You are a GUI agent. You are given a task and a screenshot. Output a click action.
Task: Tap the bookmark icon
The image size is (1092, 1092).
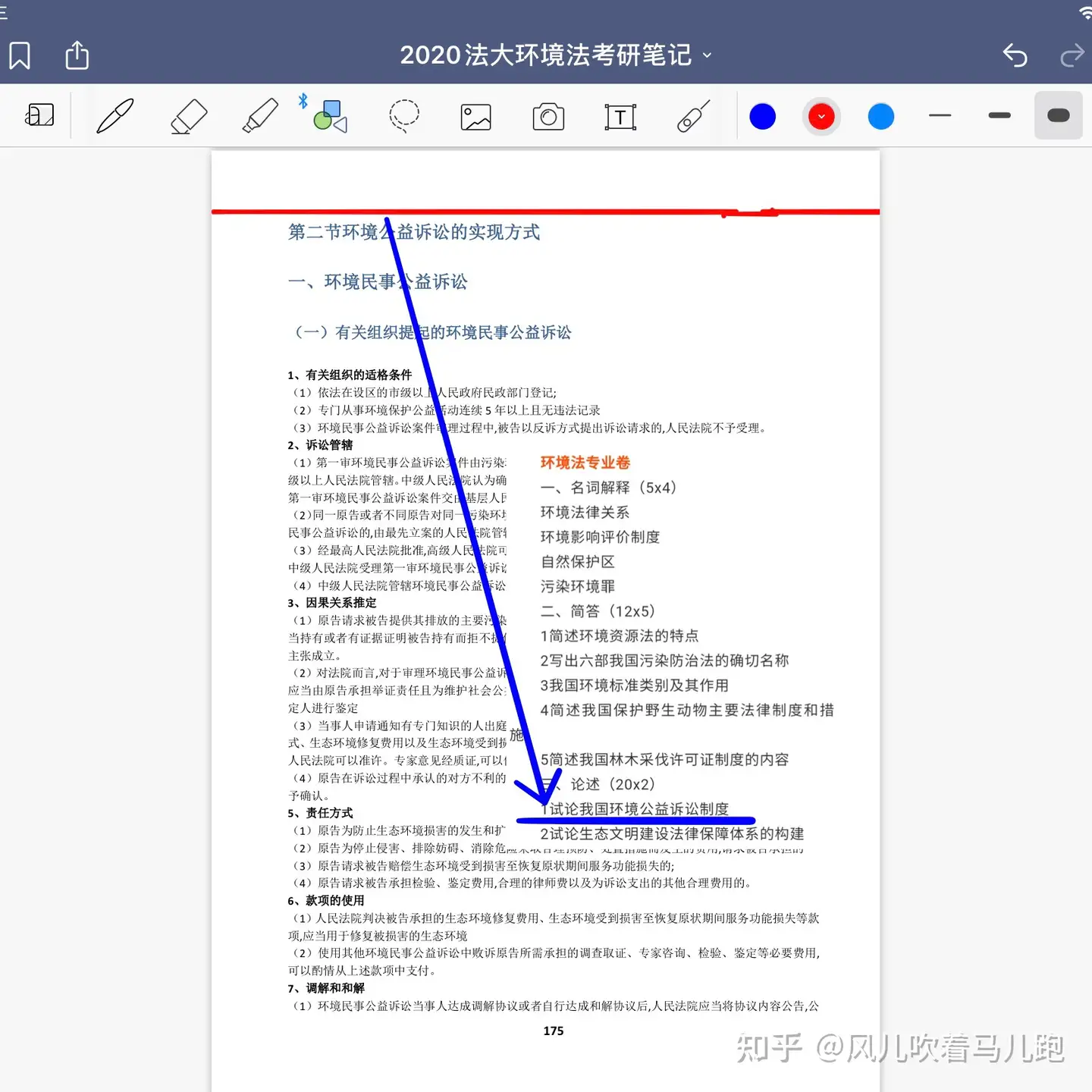(20, 55)
